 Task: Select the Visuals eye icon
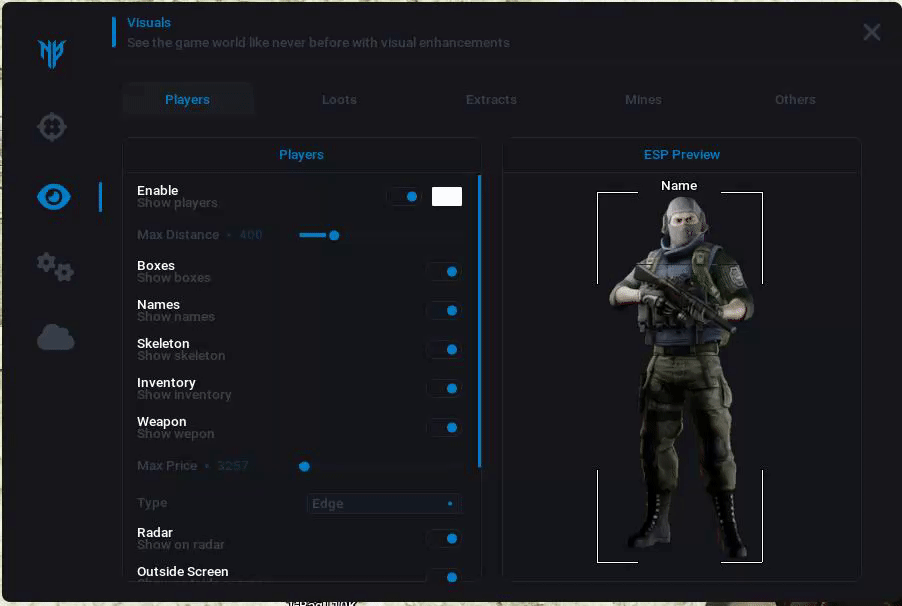[x=53, y=197]
